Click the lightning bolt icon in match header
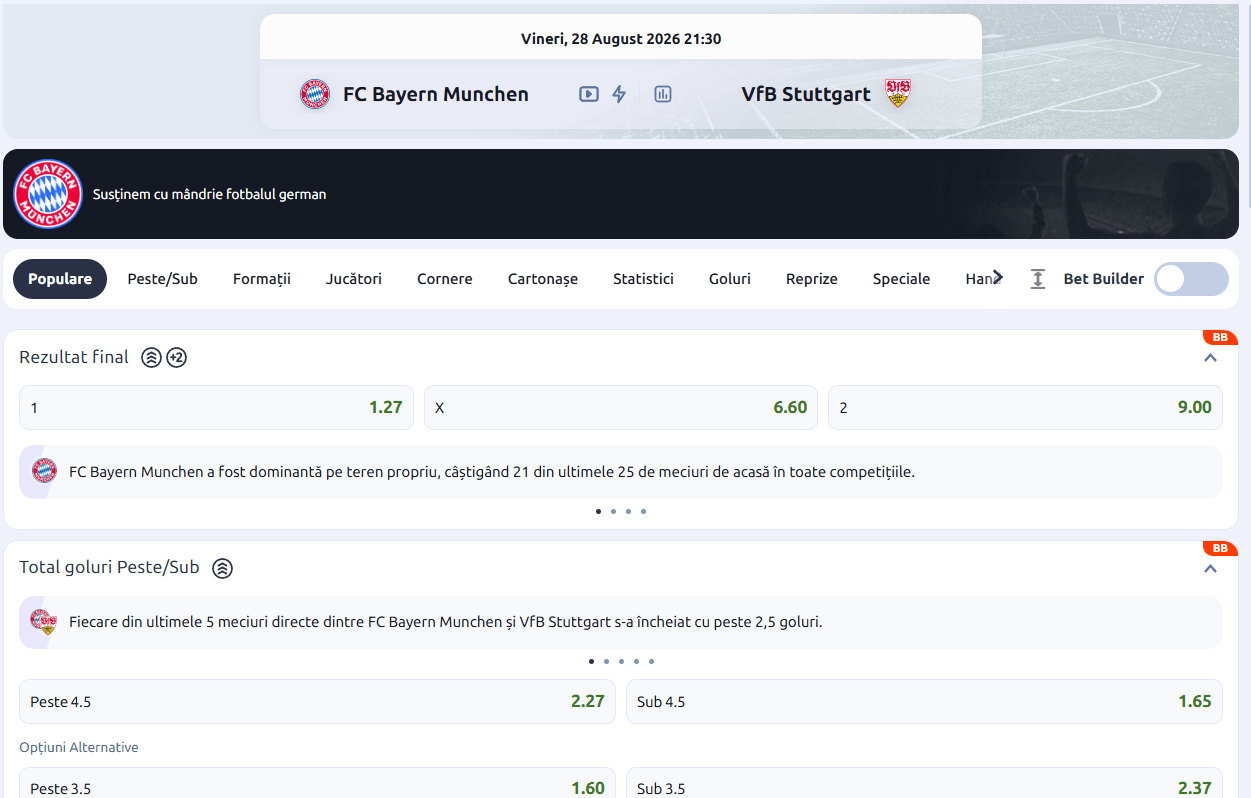Viewport: 1251px width, 798px height. [619, 94]
